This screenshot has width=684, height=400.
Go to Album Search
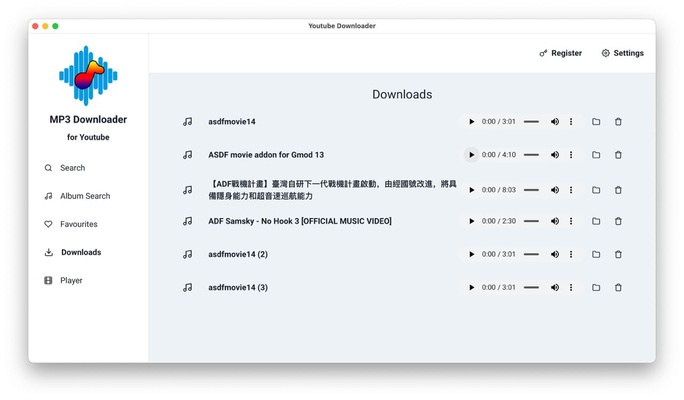(x=77, y=196)
